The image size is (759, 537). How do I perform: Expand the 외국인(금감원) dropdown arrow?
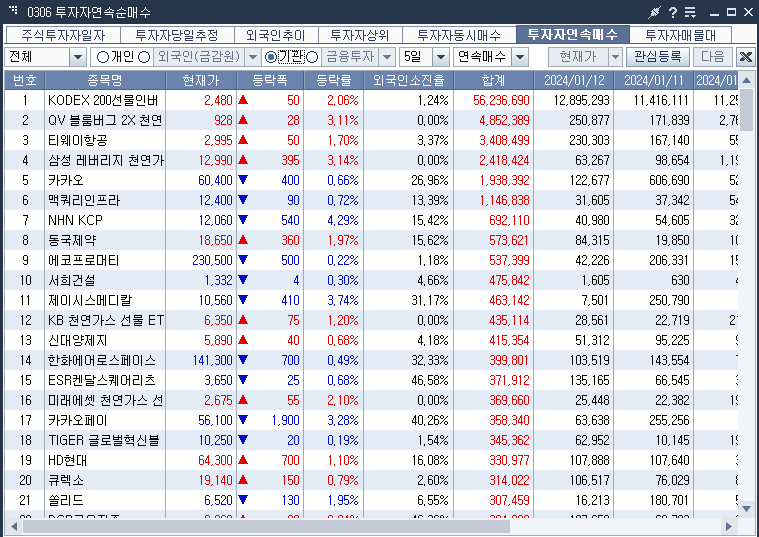click(x=253, y=57)
